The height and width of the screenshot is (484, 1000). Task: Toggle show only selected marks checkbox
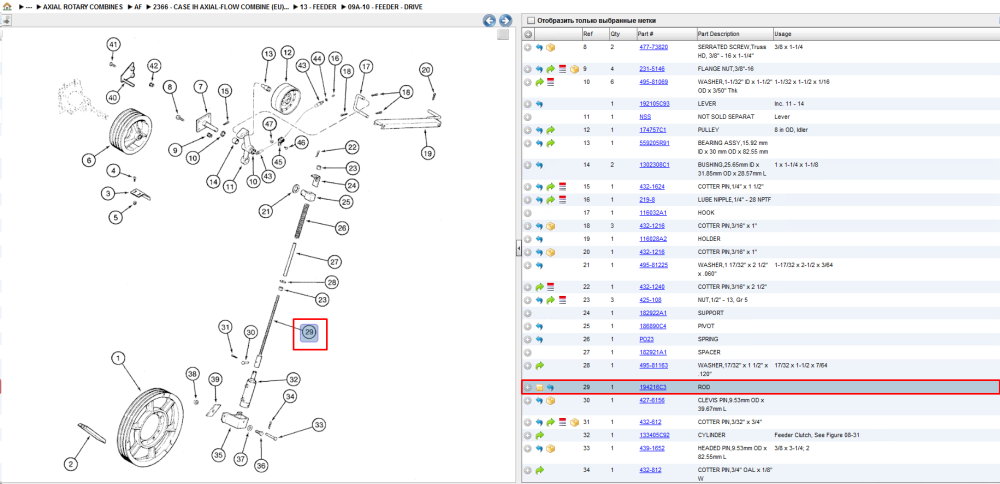[x=531, y=20]
